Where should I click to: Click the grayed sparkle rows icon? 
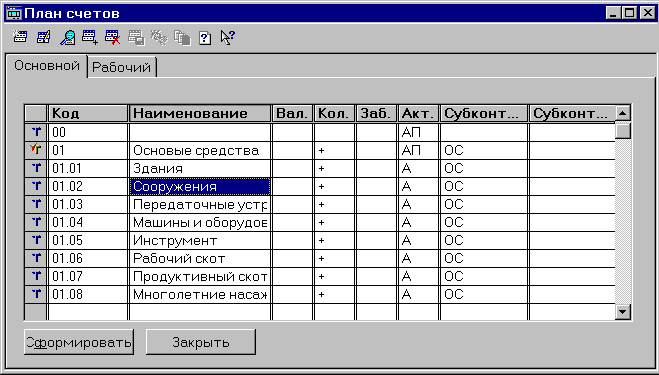pos(159,38)
